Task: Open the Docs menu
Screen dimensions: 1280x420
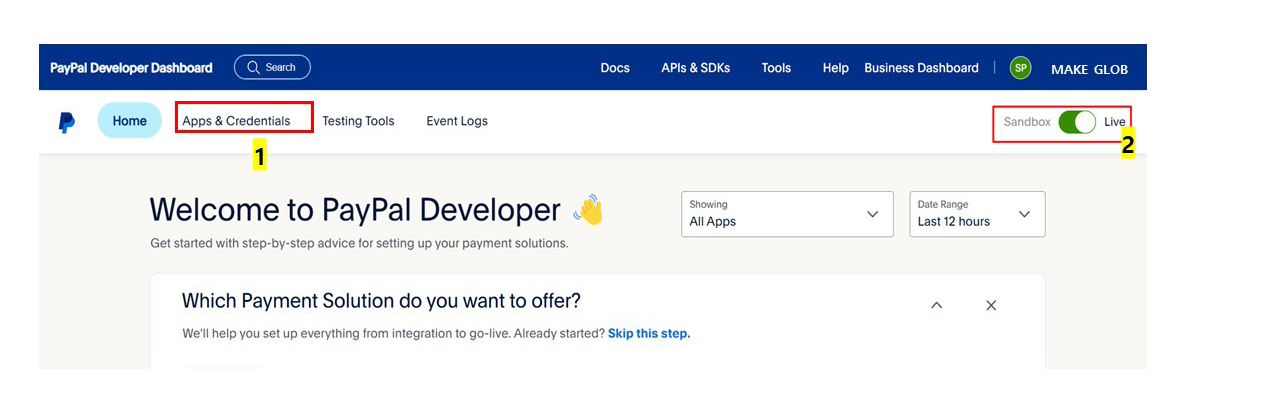Action: point(615,68)
